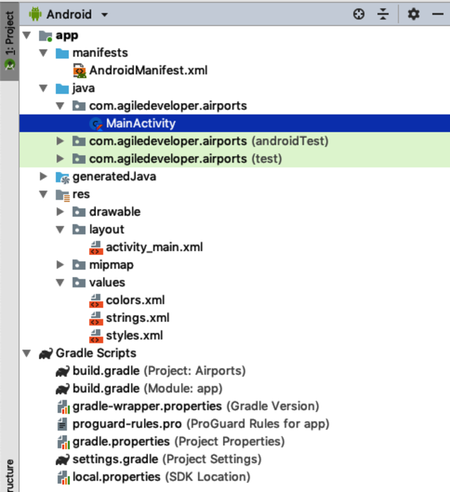This screenshot has width=450, height=492.
Task: Select the styles.xml file name
Action: pos(134,335)
